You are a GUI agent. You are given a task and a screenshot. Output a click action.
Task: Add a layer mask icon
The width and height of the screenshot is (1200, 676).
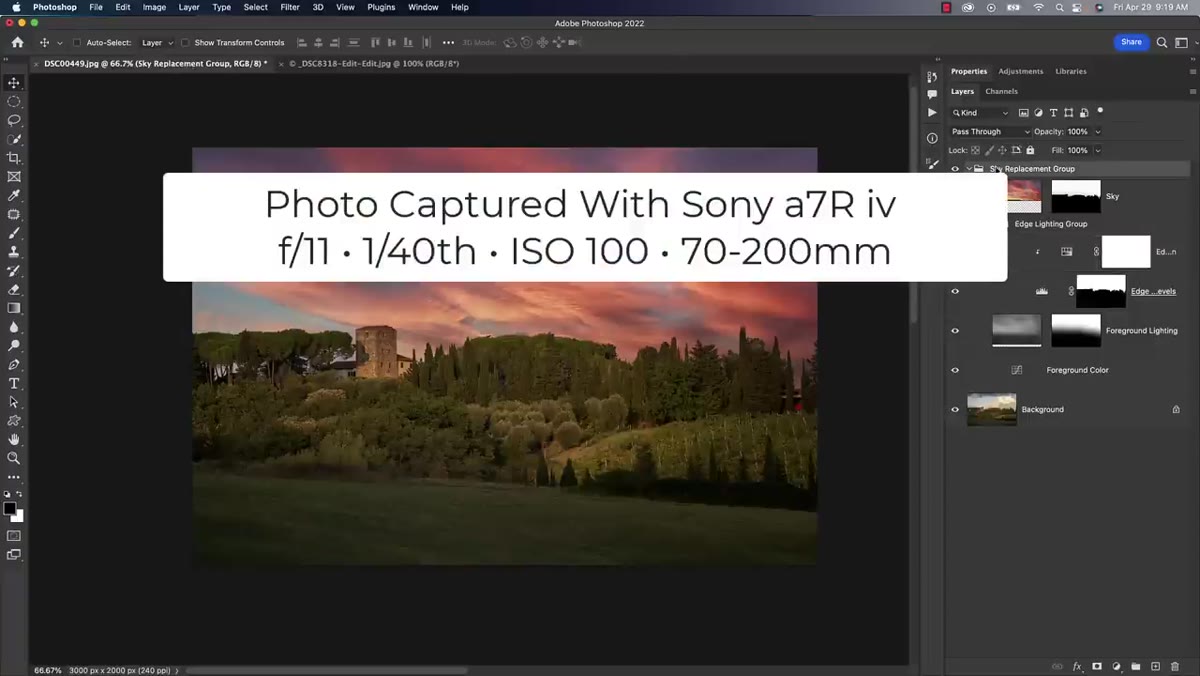(1097, 666)
